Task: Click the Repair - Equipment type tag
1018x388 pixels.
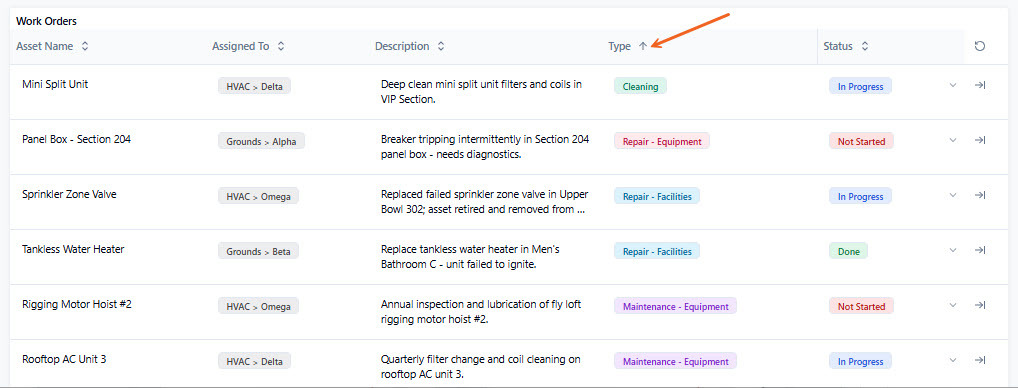Action: click(x=662, y=141)
